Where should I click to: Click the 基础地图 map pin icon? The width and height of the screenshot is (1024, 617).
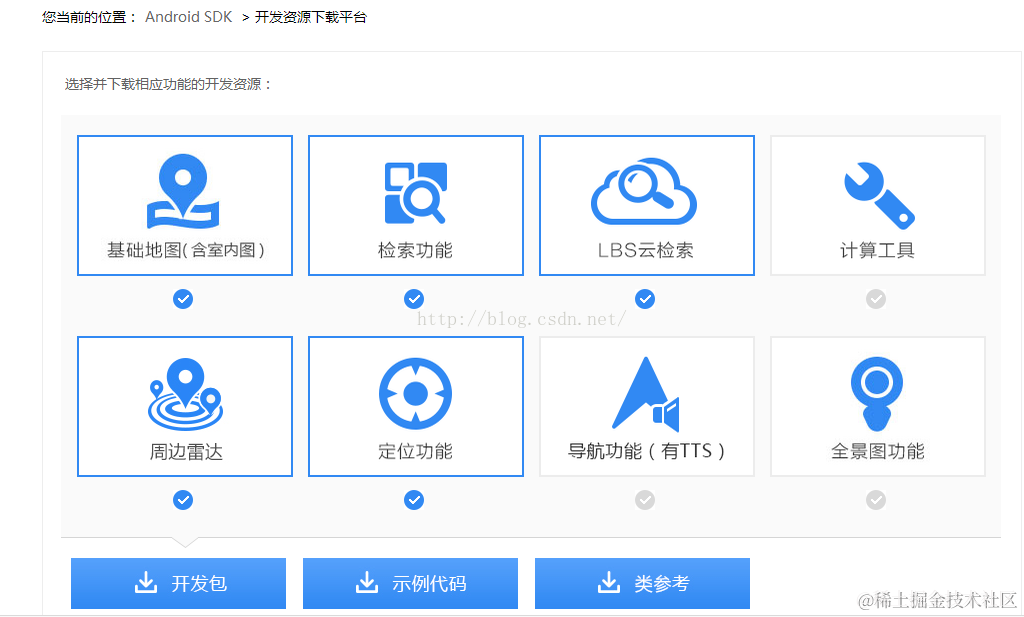[x=183, y=191]
